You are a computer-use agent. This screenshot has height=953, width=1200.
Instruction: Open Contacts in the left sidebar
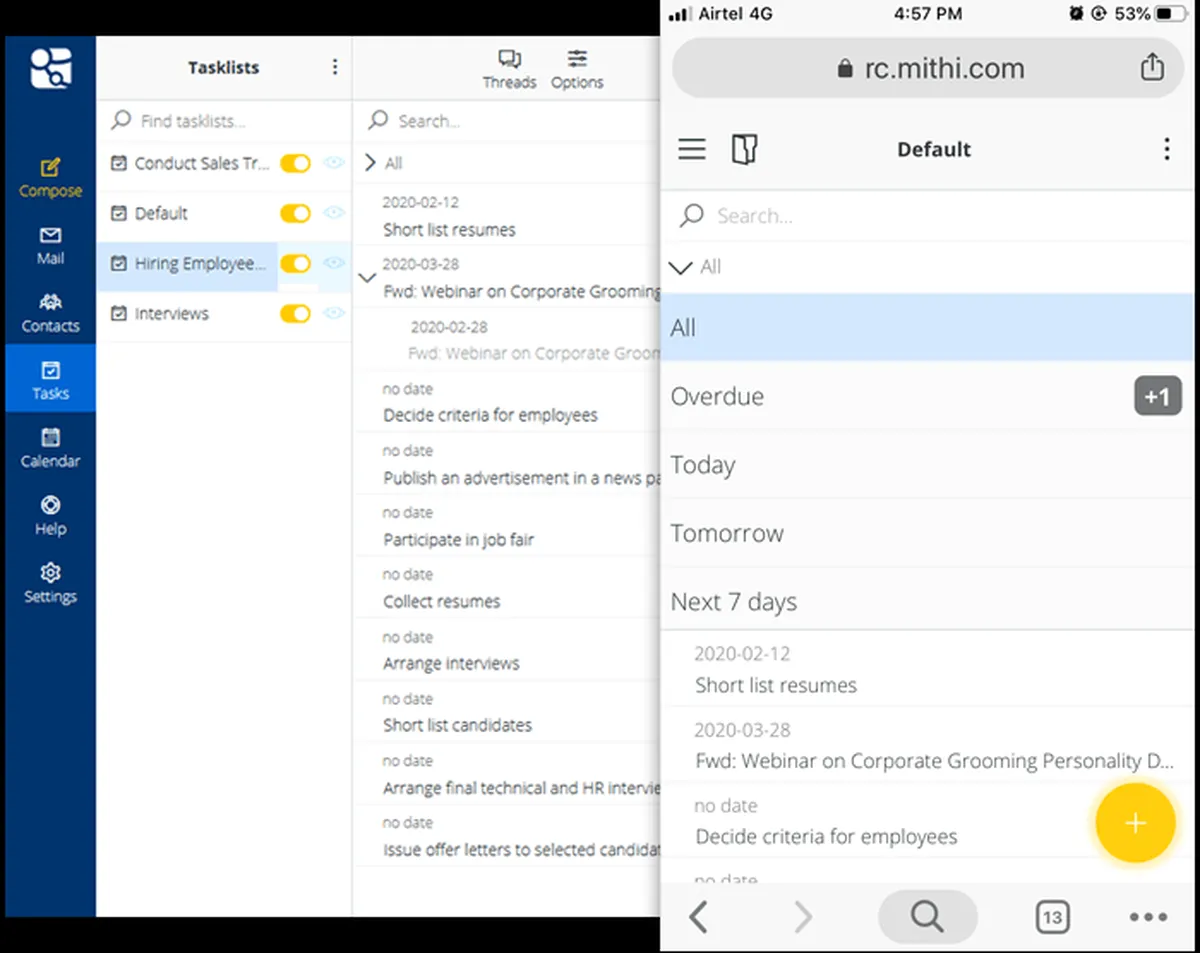point(50,313)
